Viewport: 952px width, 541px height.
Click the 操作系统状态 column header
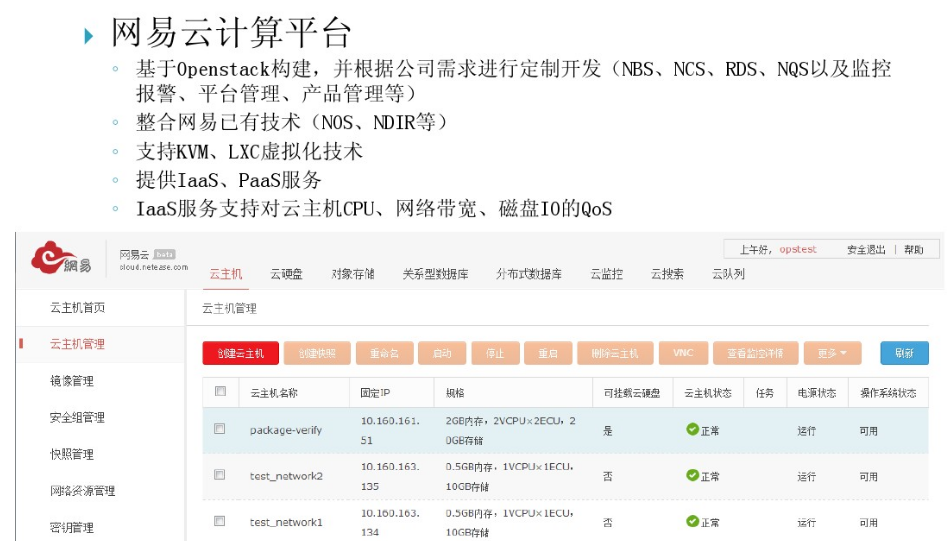(888, 393)
